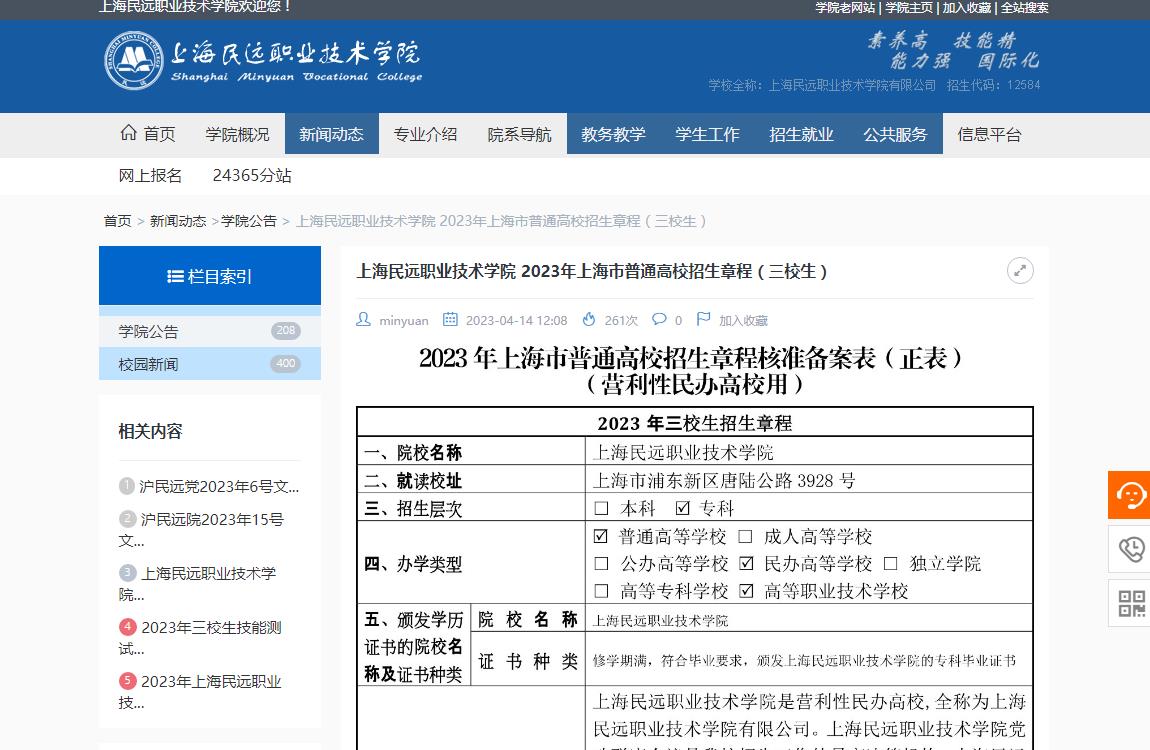Open the 学院老网站 top link
The image size is (1150, 750).
845,7
